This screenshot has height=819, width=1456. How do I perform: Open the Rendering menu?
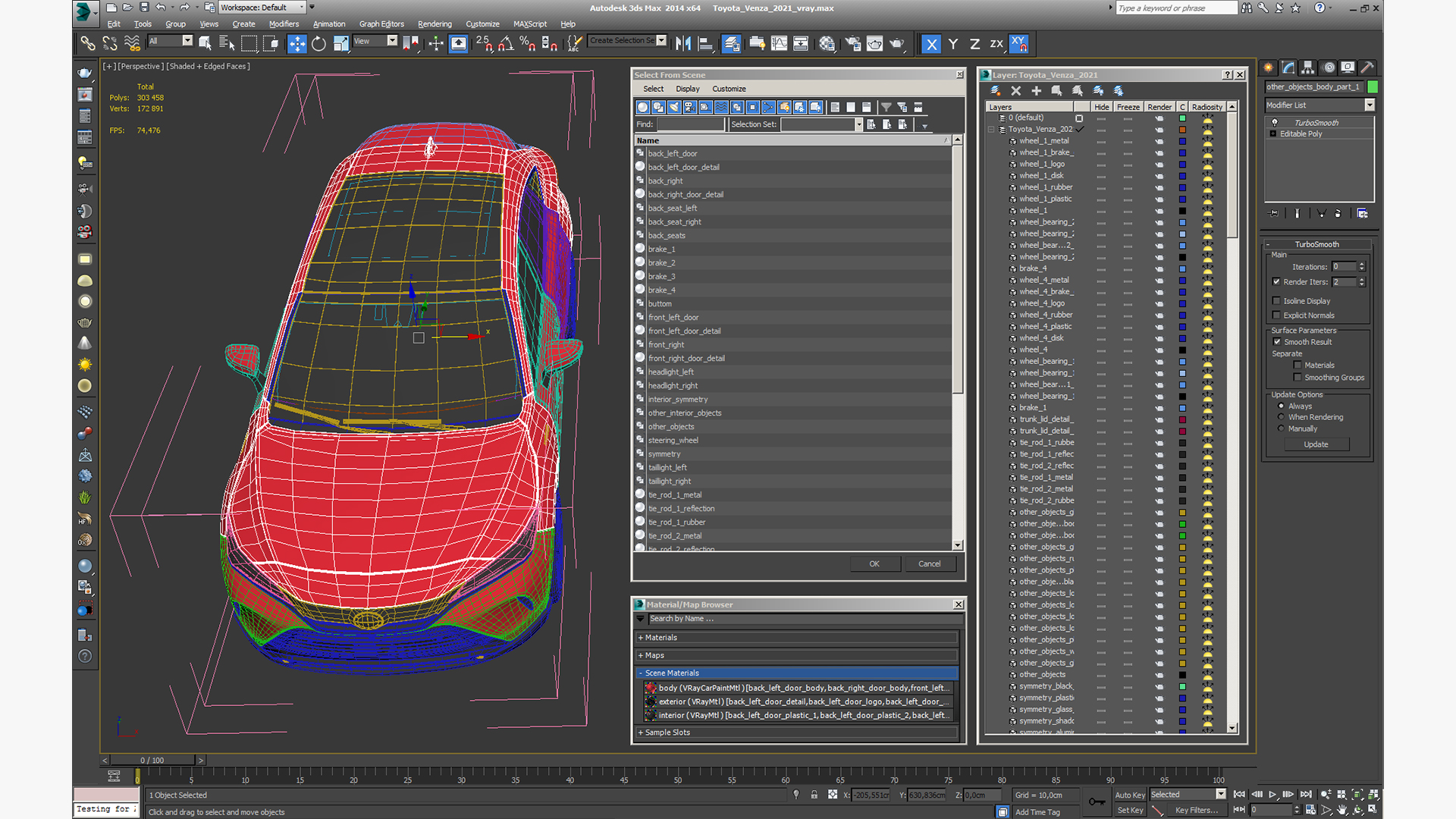tap(435, 24)
